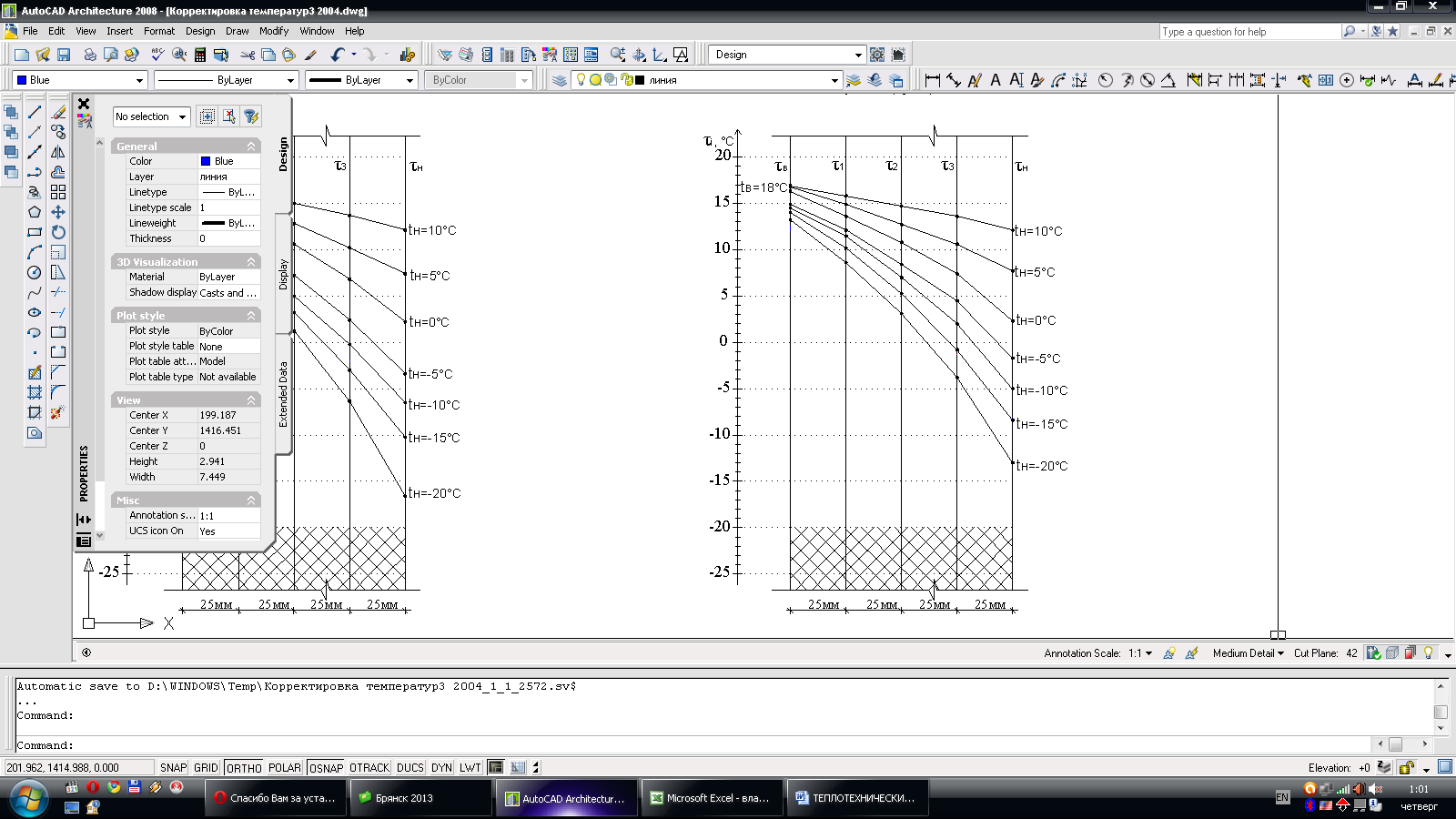
Task: Select the Mirror modify tool
Action: (x=58, y=152)
